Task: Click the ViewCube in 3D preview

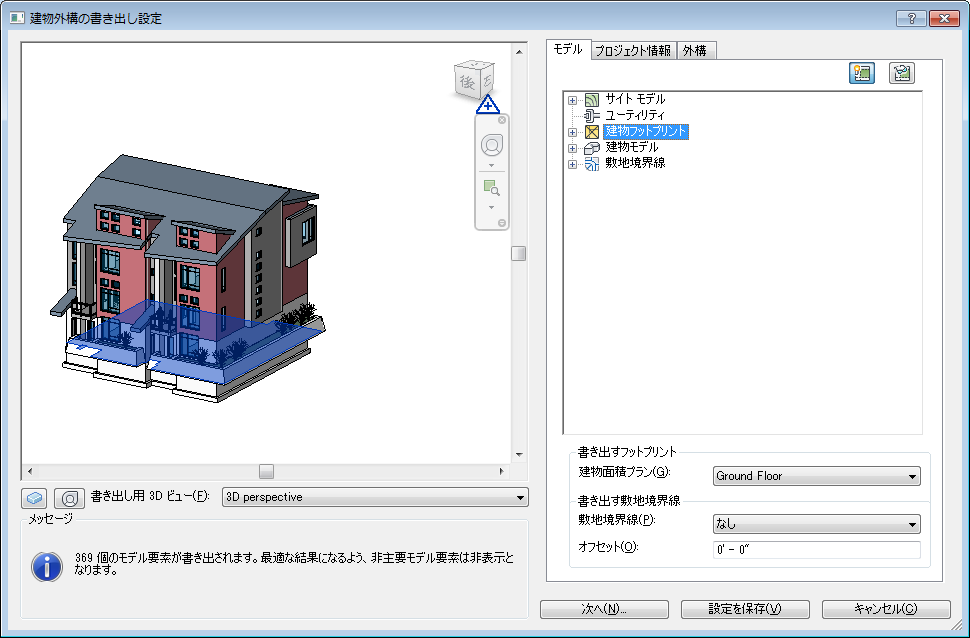Action: click(474, 79)
